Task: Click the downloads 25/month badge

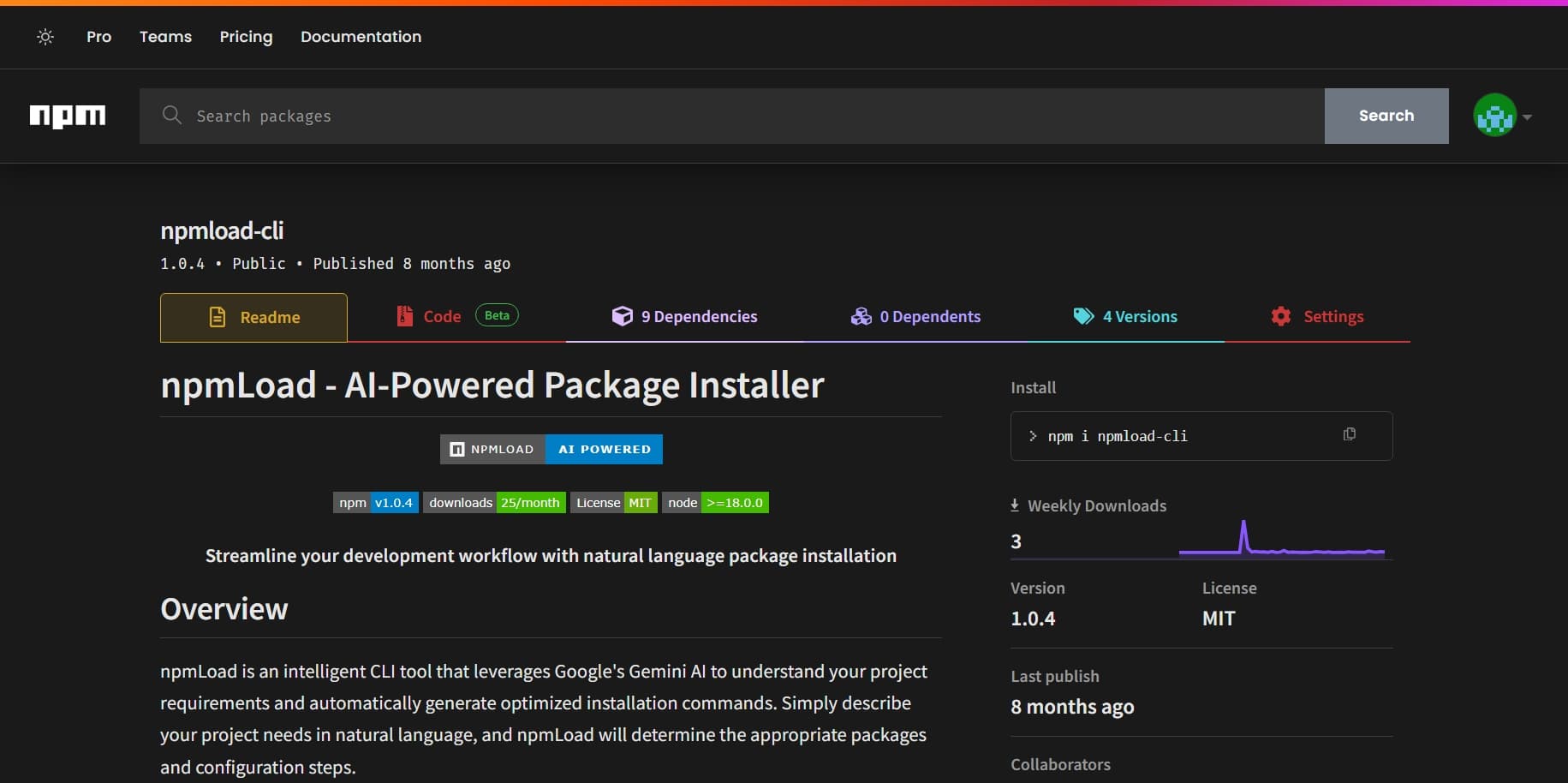Action: point(494,503)
